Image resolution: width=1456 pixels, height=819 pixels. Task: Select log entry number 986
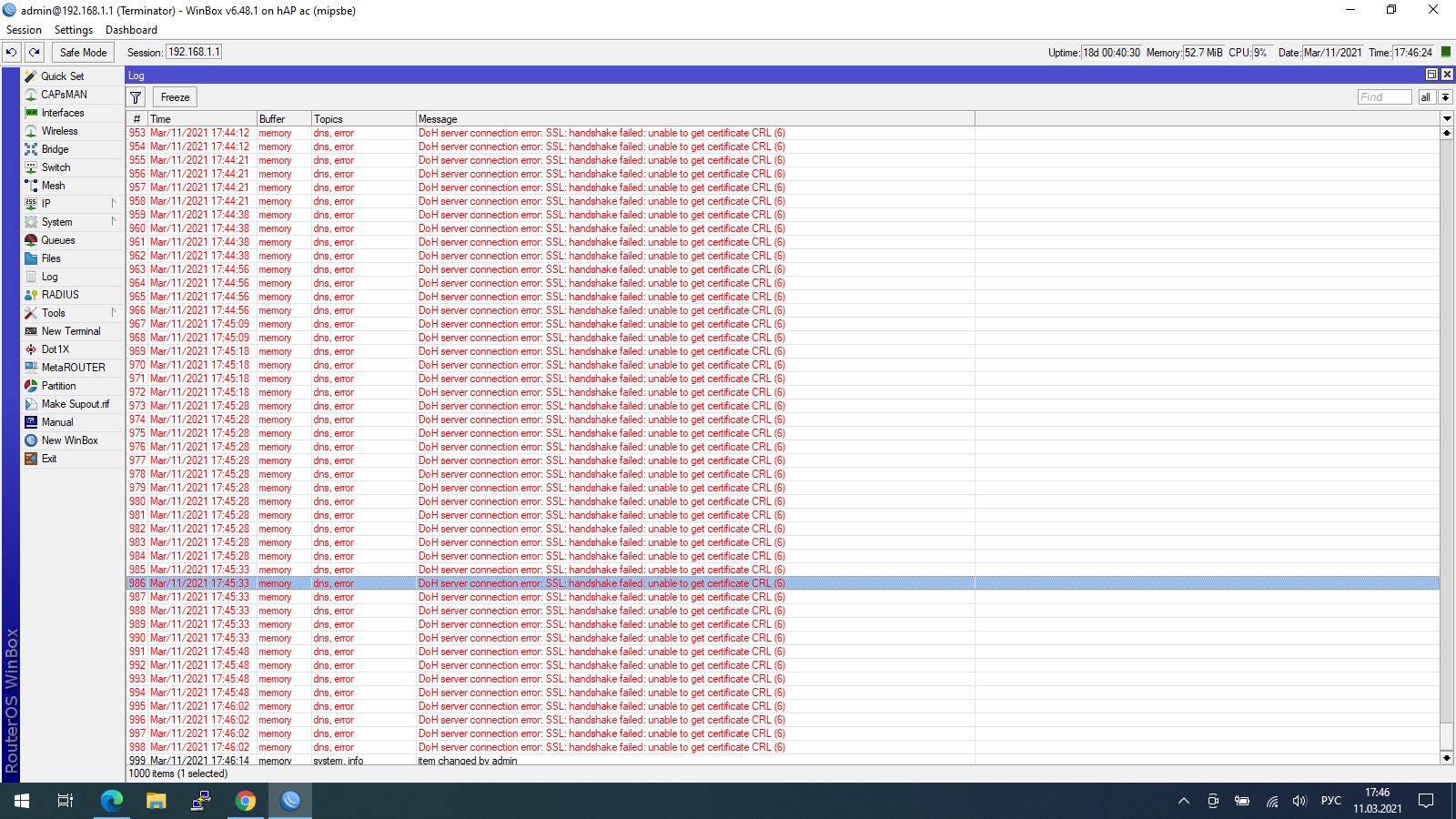(783, 583)
